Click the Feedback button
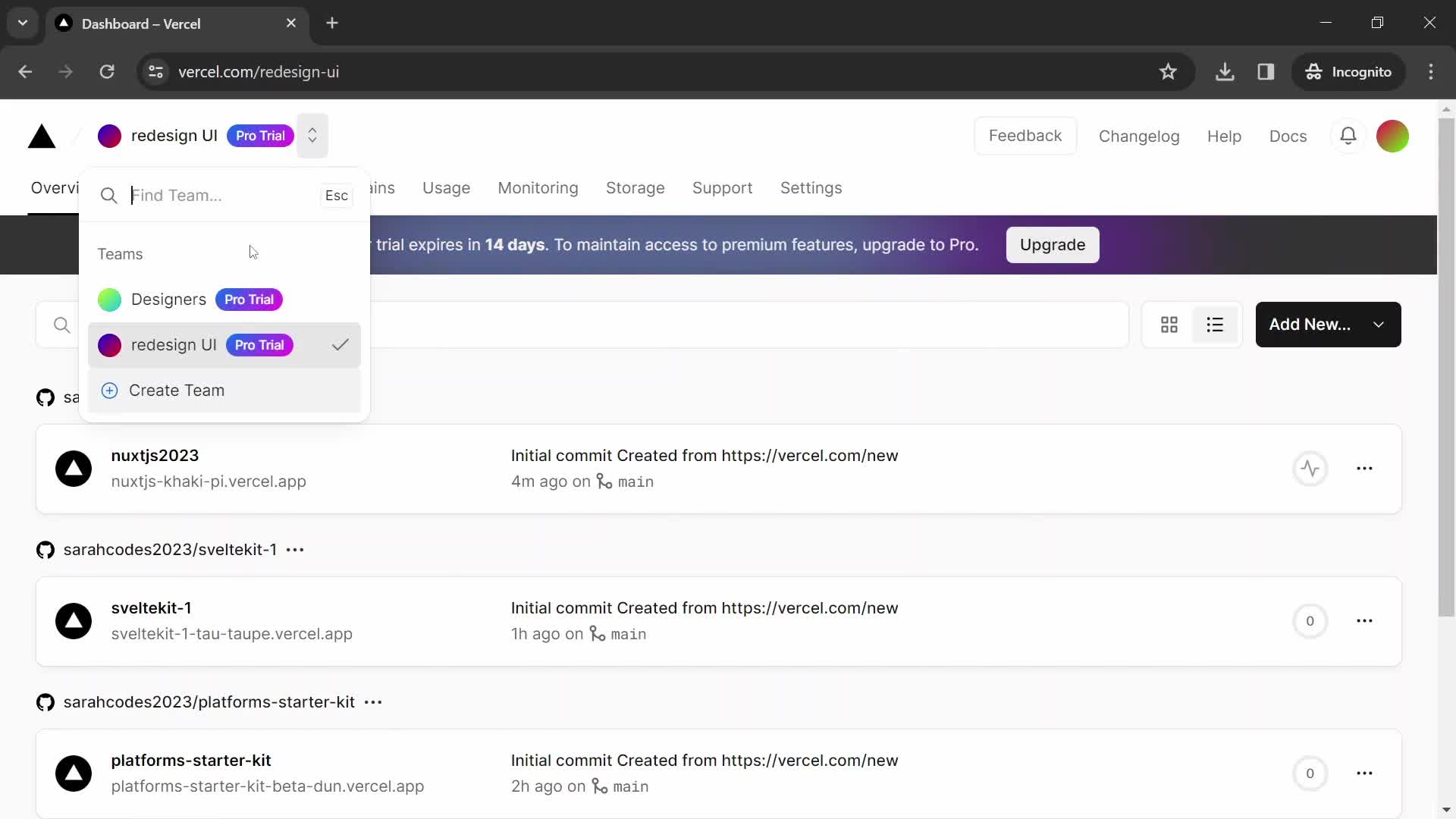The height and width of the screenshot is (819, 1456). pyautogui.click(x=1025, y=136)
